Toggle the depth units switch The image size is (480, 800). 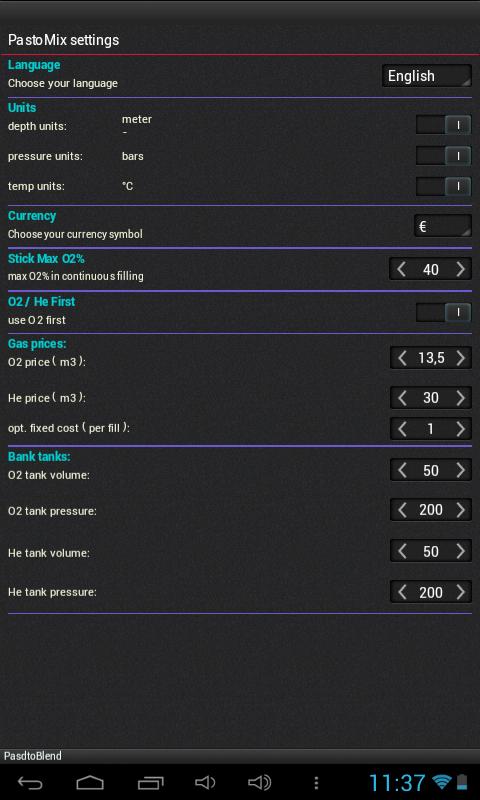click(443, 125)
